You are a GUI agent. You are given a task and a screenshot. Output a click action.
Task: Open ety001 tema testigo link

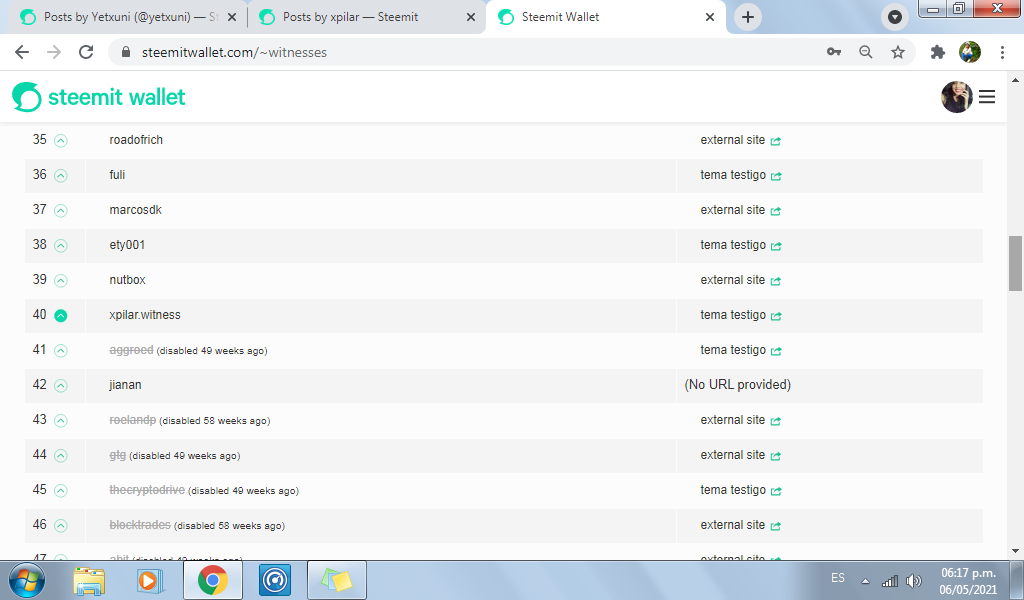coord(741,245)
